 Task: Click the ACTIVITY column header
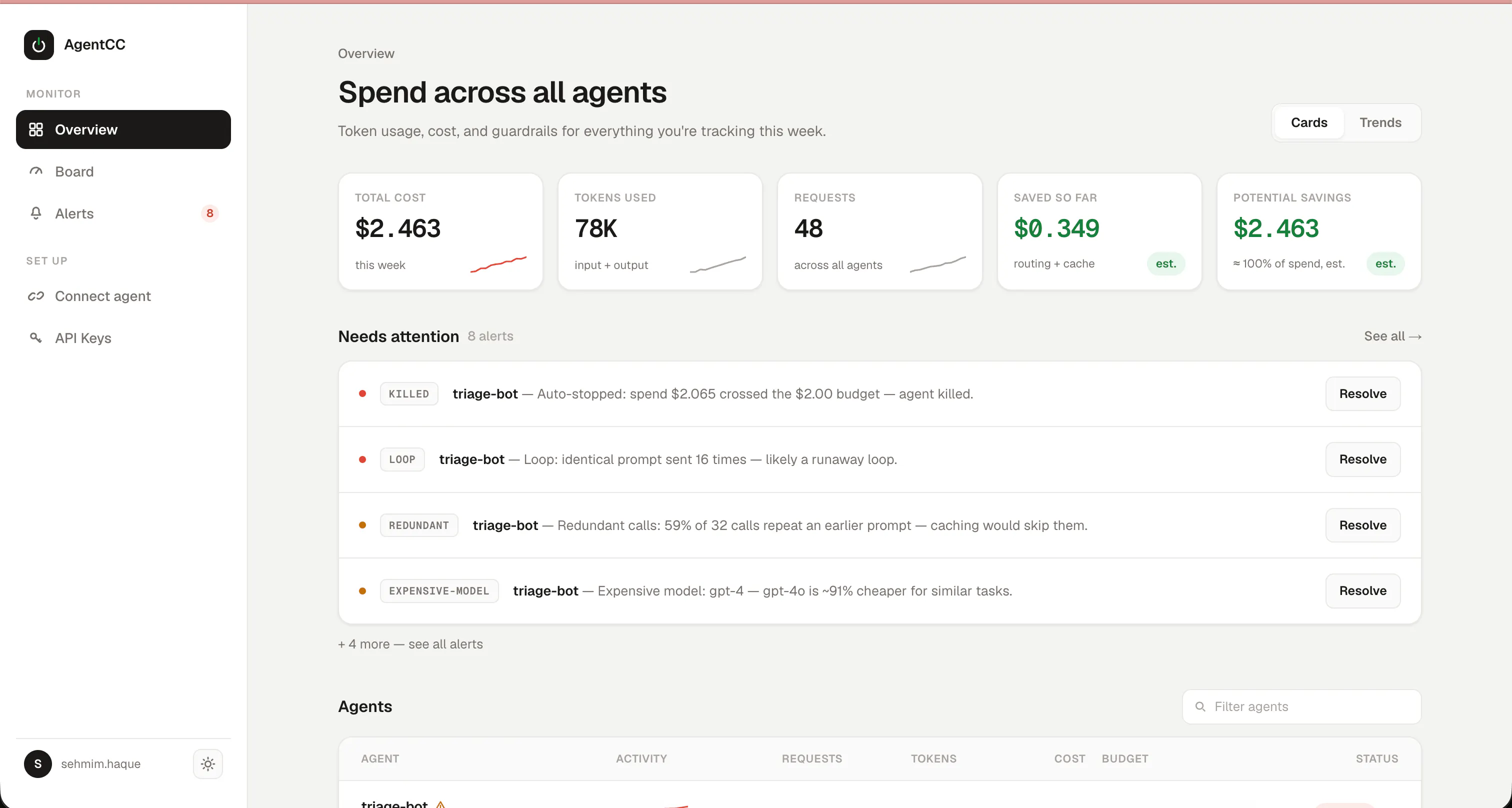[x=641, y=758]
